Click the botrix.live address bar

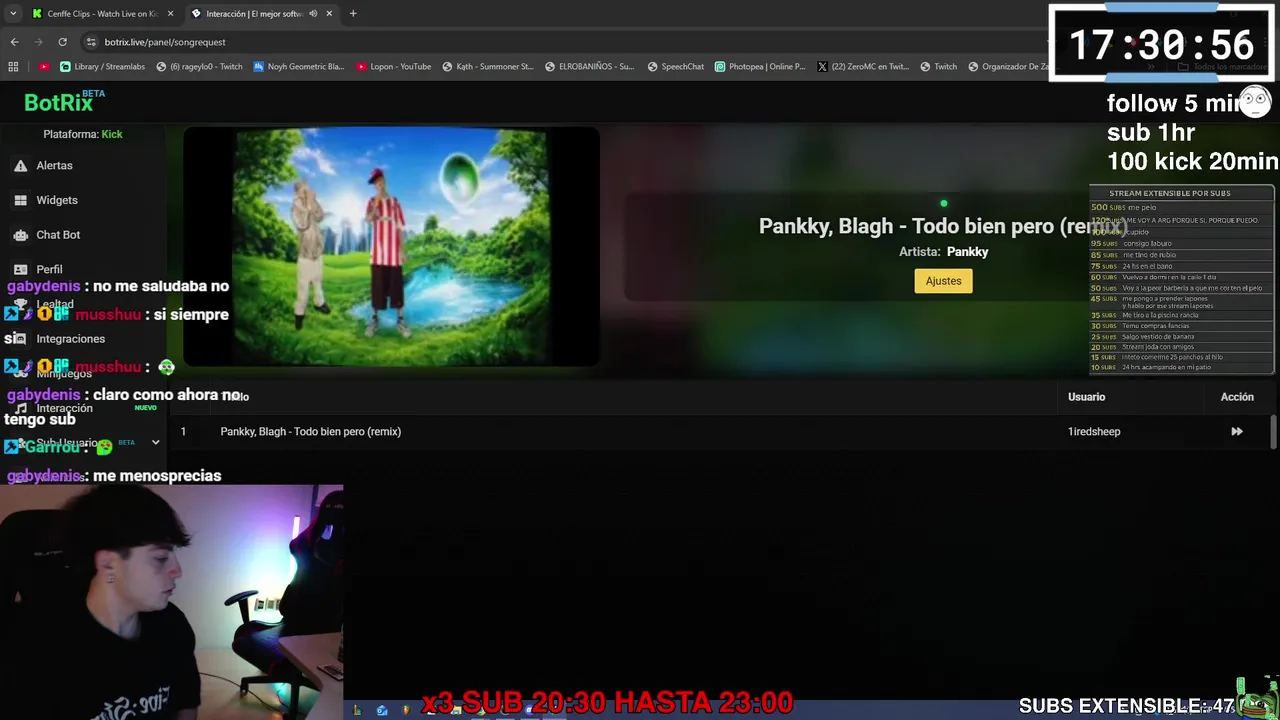coord(560,42)
